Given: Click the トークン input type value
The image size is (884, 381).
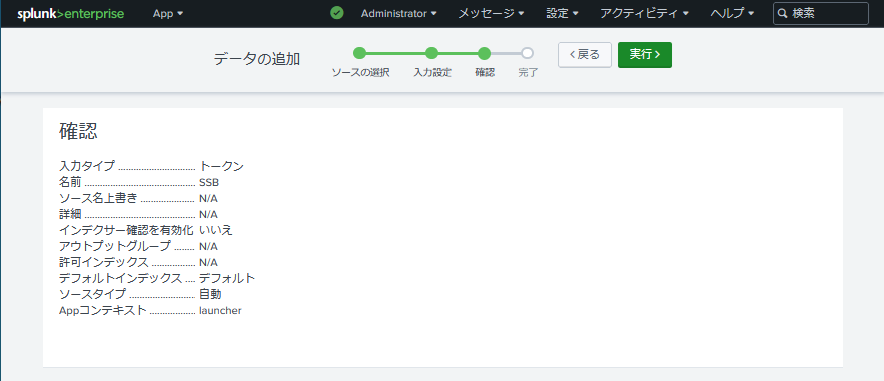Looking at the screenshot, I should click(222, 166).
